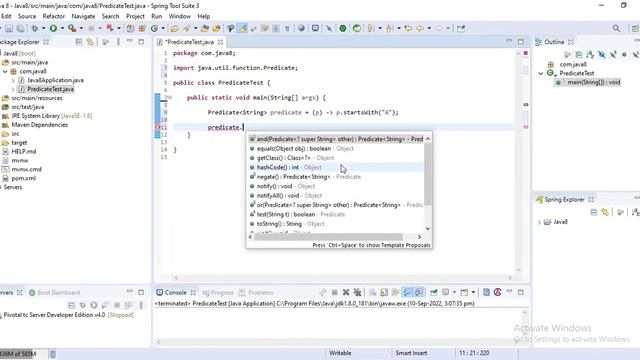Click the Save All toolbar icon
This screenshot has width=640, height=360.
tap(20, 28)
